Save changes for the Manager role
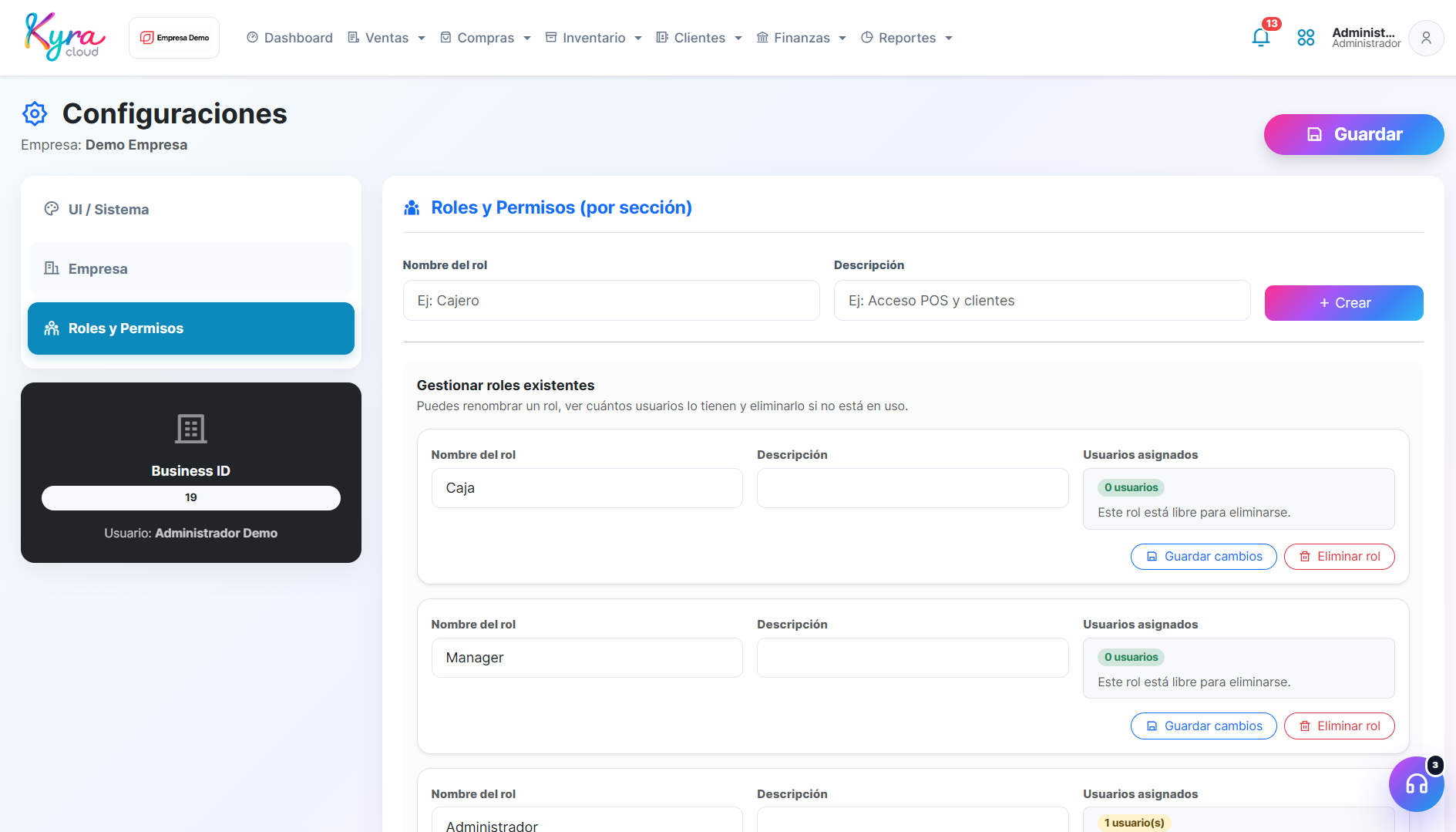This screenshot has height=832, width=1456. tap(1203, 726)
